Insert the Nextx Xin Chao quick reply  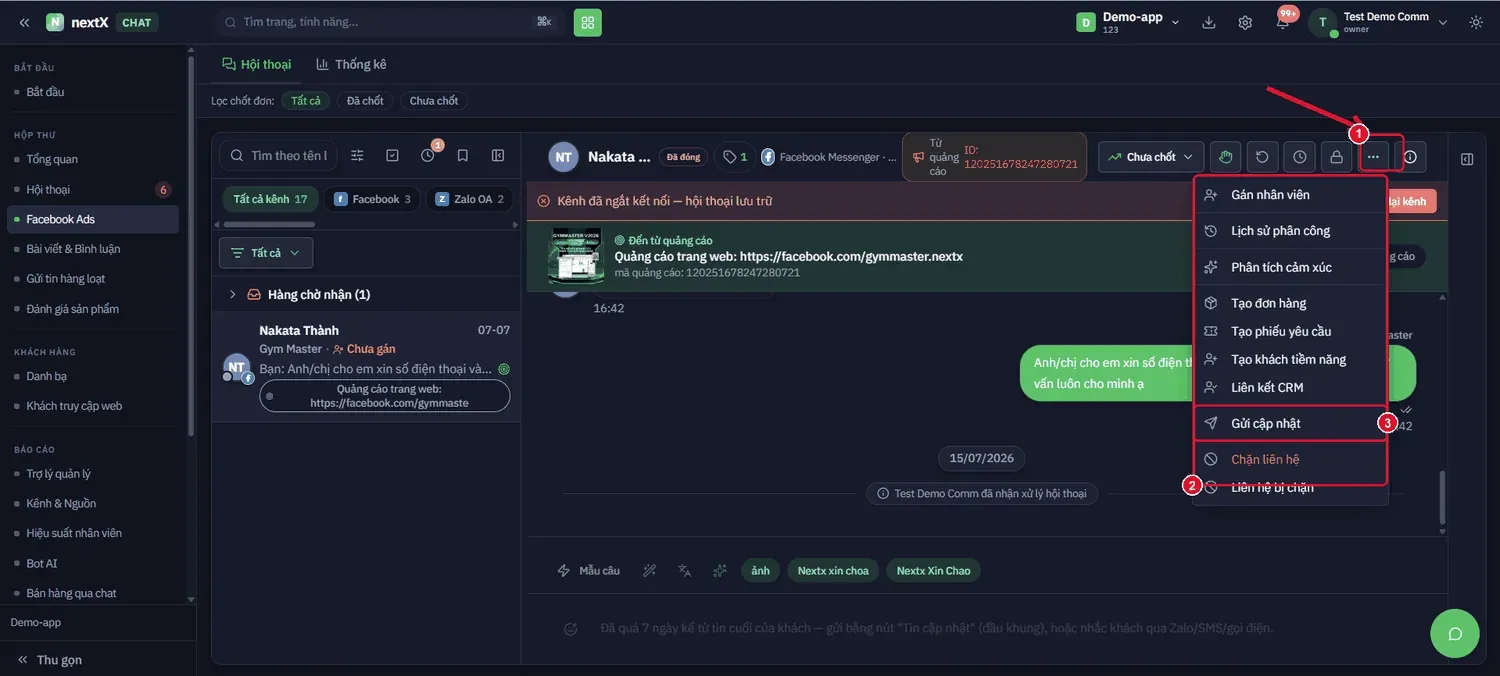[x=933, y=571]
